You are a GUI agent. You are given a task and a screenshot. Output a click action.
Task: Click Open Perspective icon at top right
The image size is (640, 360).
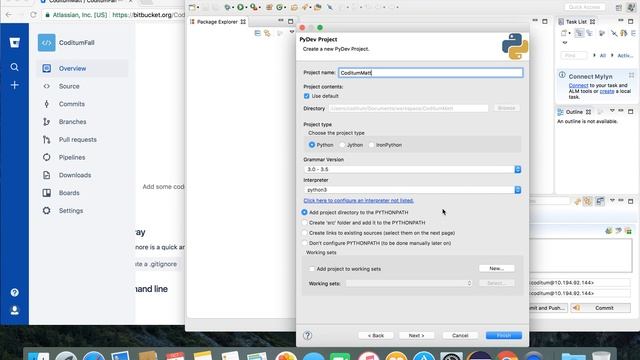[619, 7]
